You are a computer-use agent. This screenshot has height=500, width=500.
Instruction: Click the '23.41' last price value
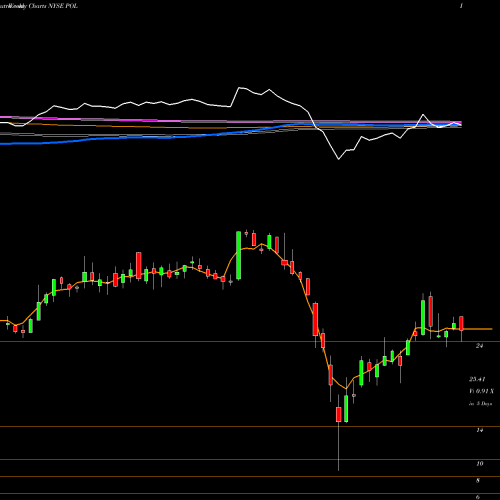(x=477, y=379)
